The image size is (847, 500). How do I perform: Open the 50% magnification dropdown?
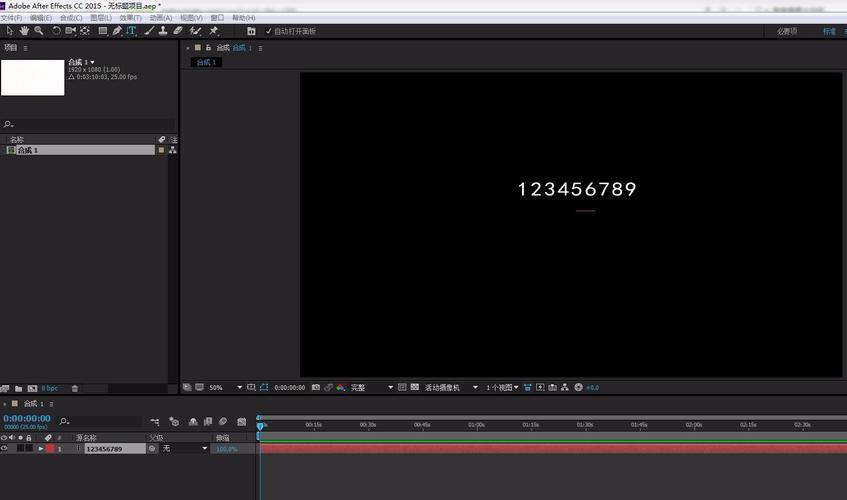pyautogui.click(x=225, y=387)
